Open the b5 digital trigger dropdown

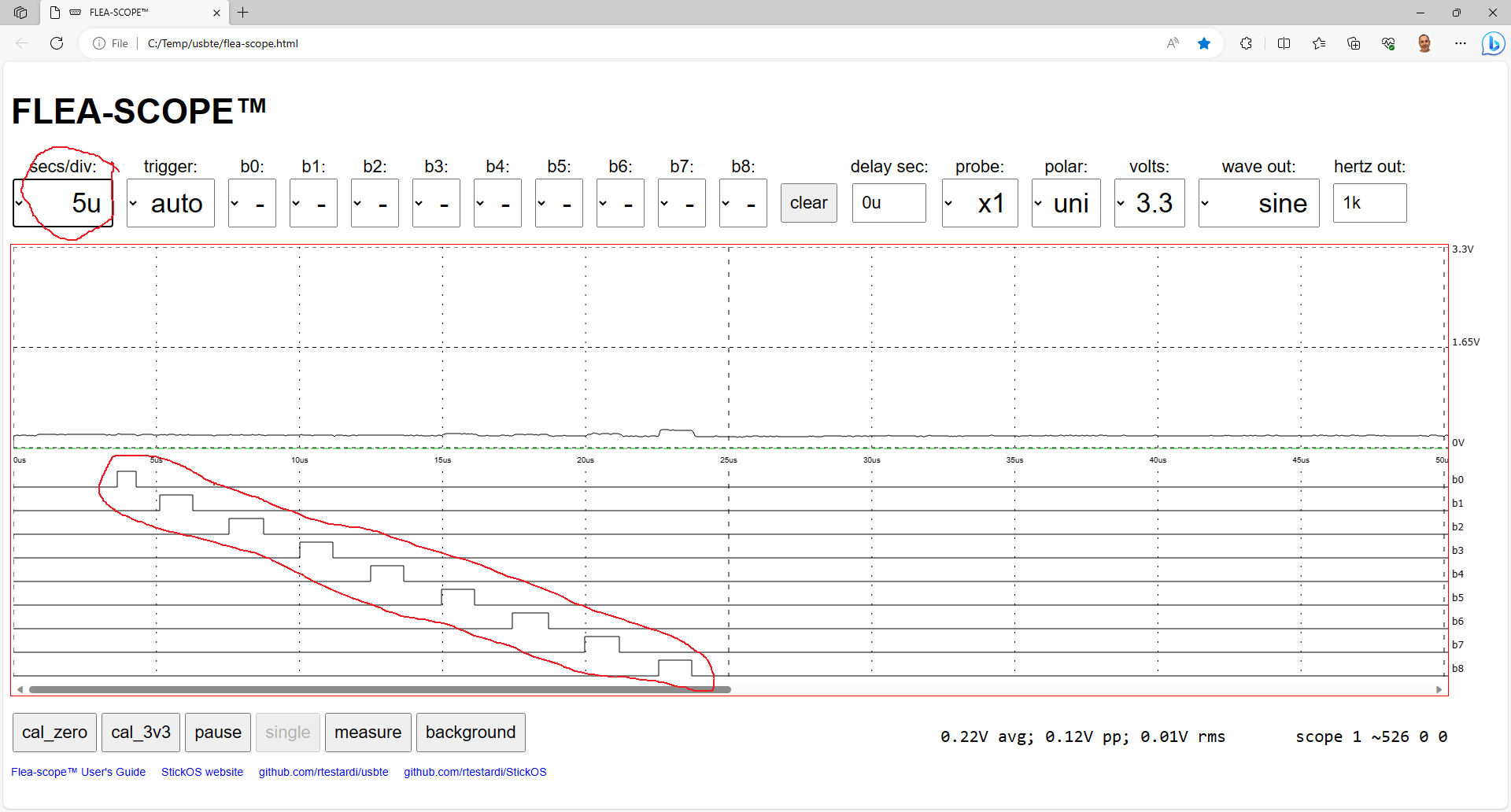559,203
